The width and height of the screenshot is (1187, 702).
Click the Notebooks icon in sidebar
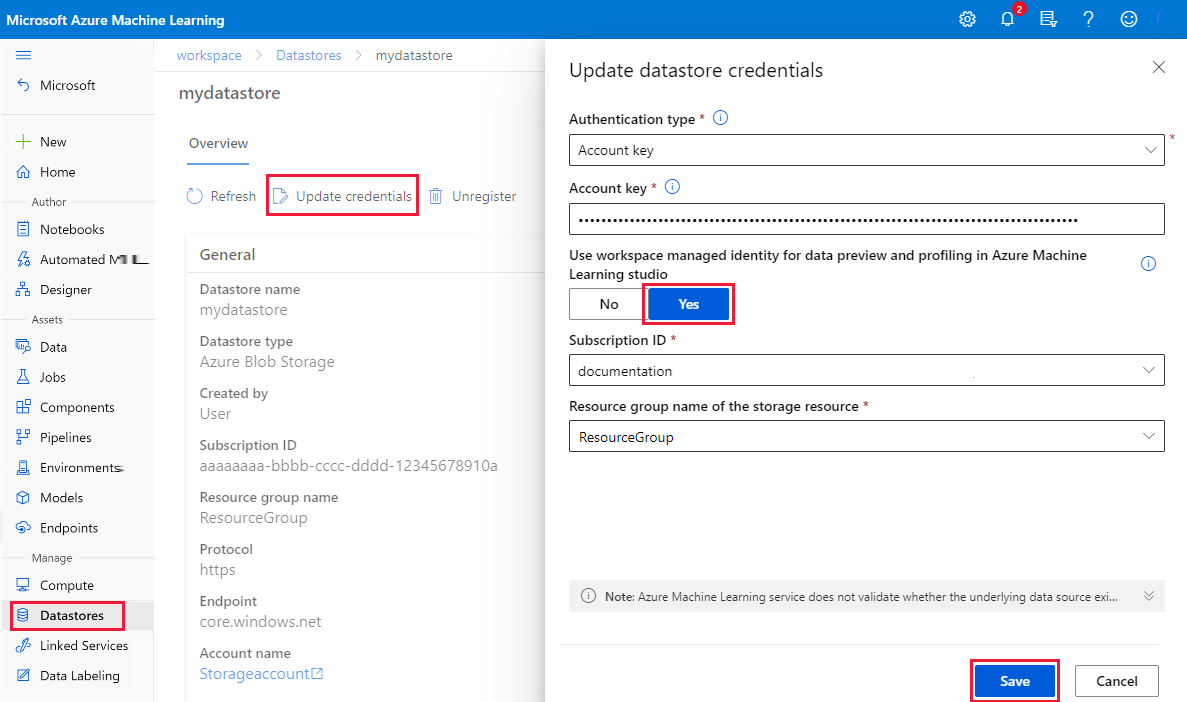pos(23,229)
